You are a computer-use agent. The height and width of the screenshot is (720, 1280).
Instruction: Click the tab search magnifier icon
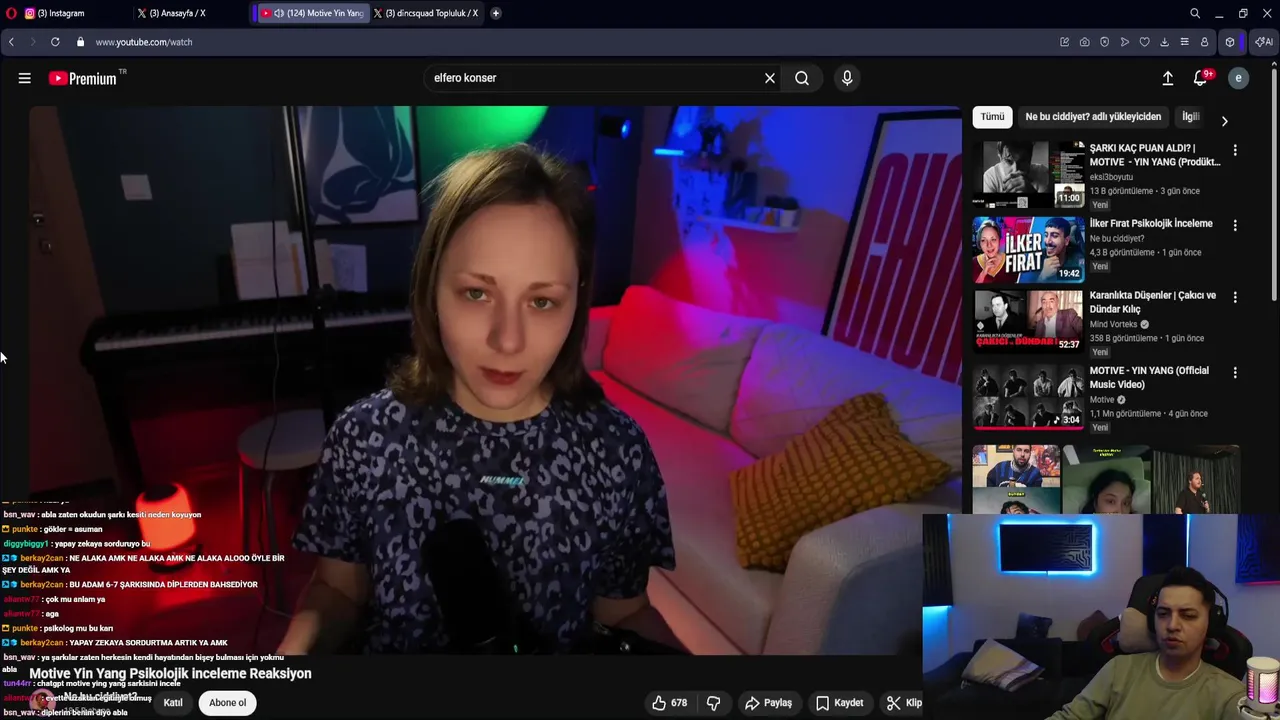(1195, 13)
